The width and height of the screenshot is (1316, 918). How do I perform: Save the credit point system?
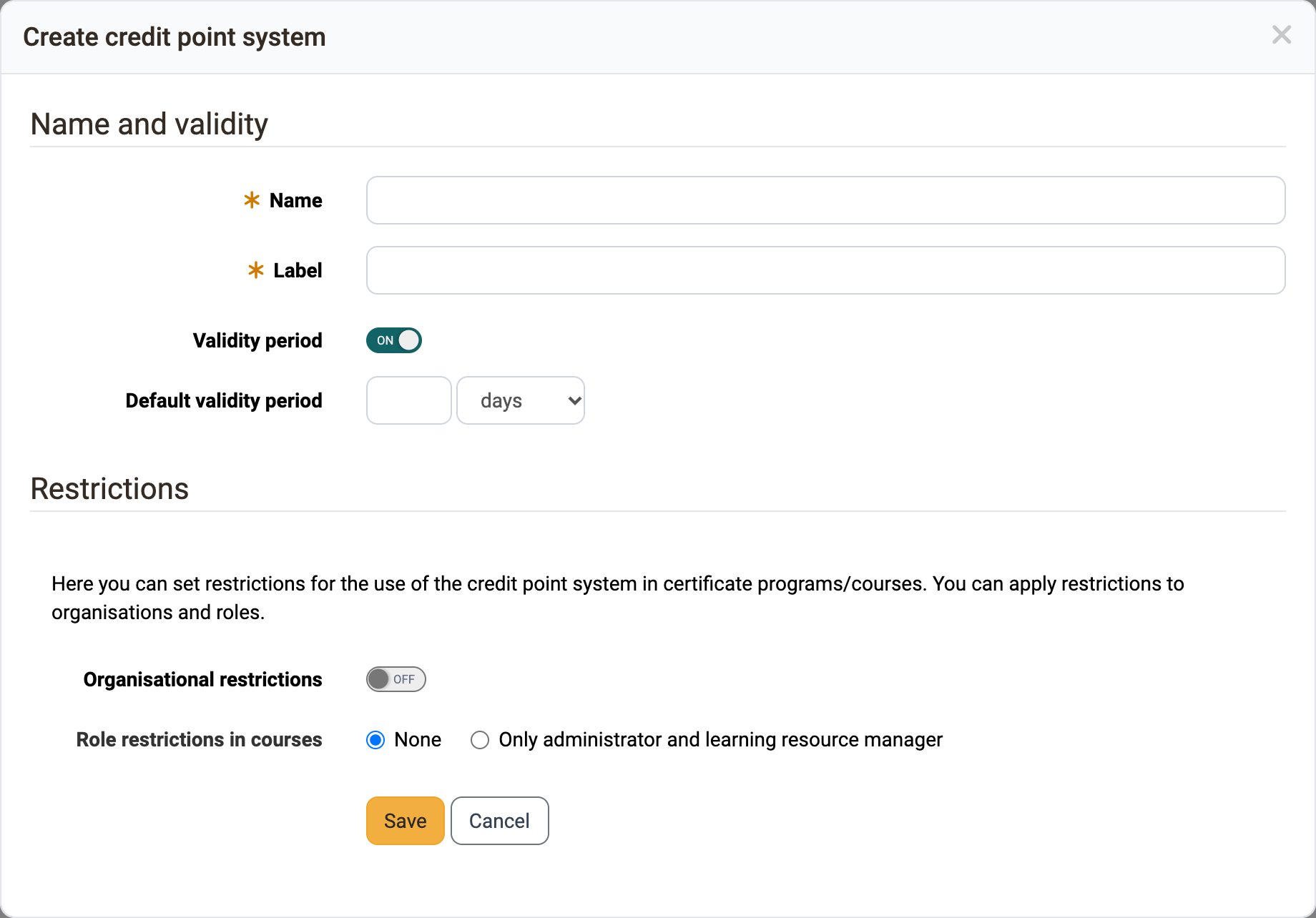click(x=406, y=821)
